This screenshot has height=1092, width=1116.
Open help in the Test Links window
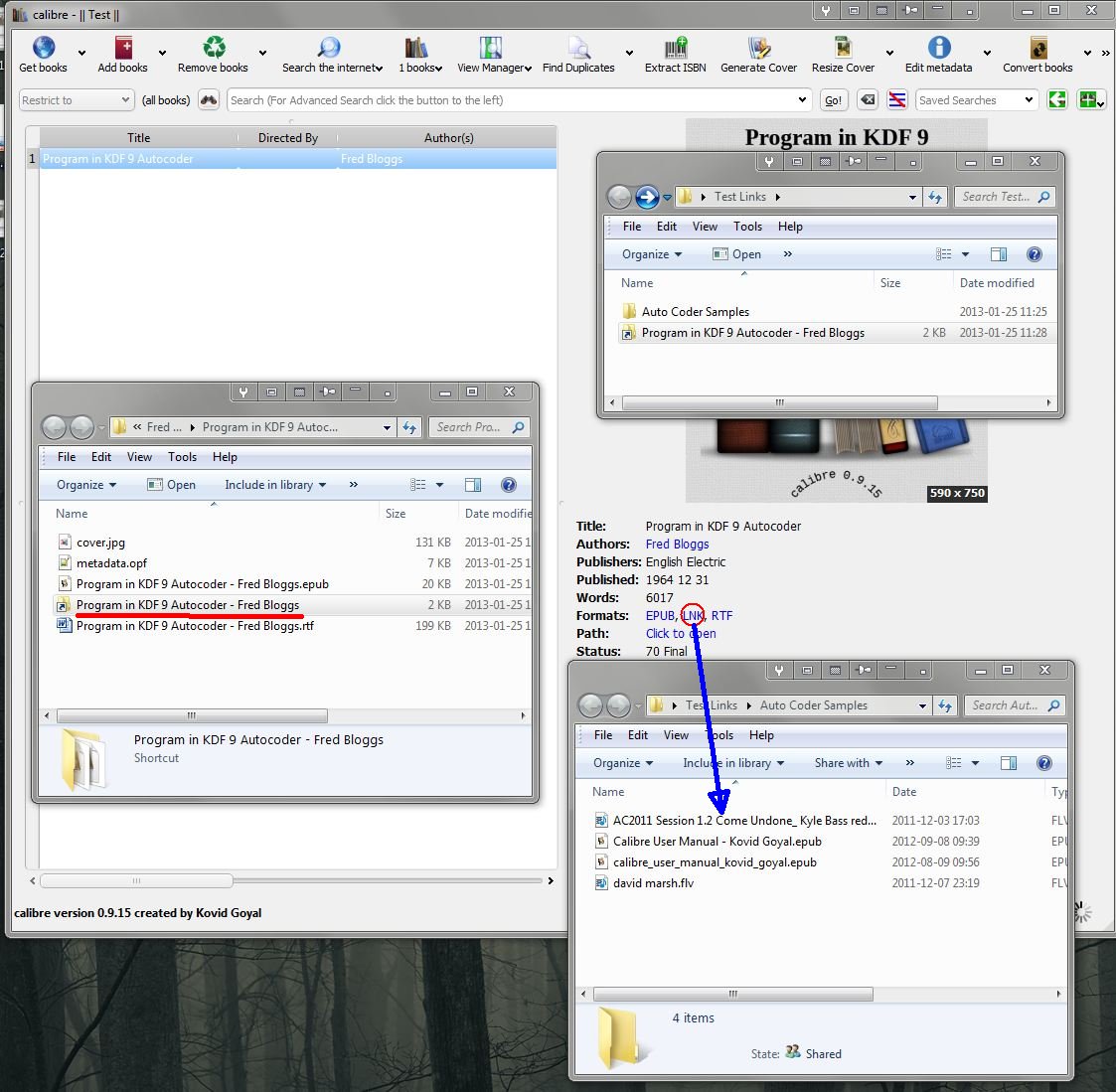[x=1035, y=254]
